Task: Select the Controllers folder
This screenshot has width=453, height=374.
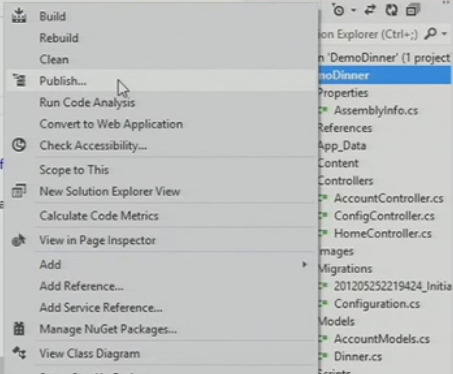Action: pyautogui.click(x=346, y=181)
